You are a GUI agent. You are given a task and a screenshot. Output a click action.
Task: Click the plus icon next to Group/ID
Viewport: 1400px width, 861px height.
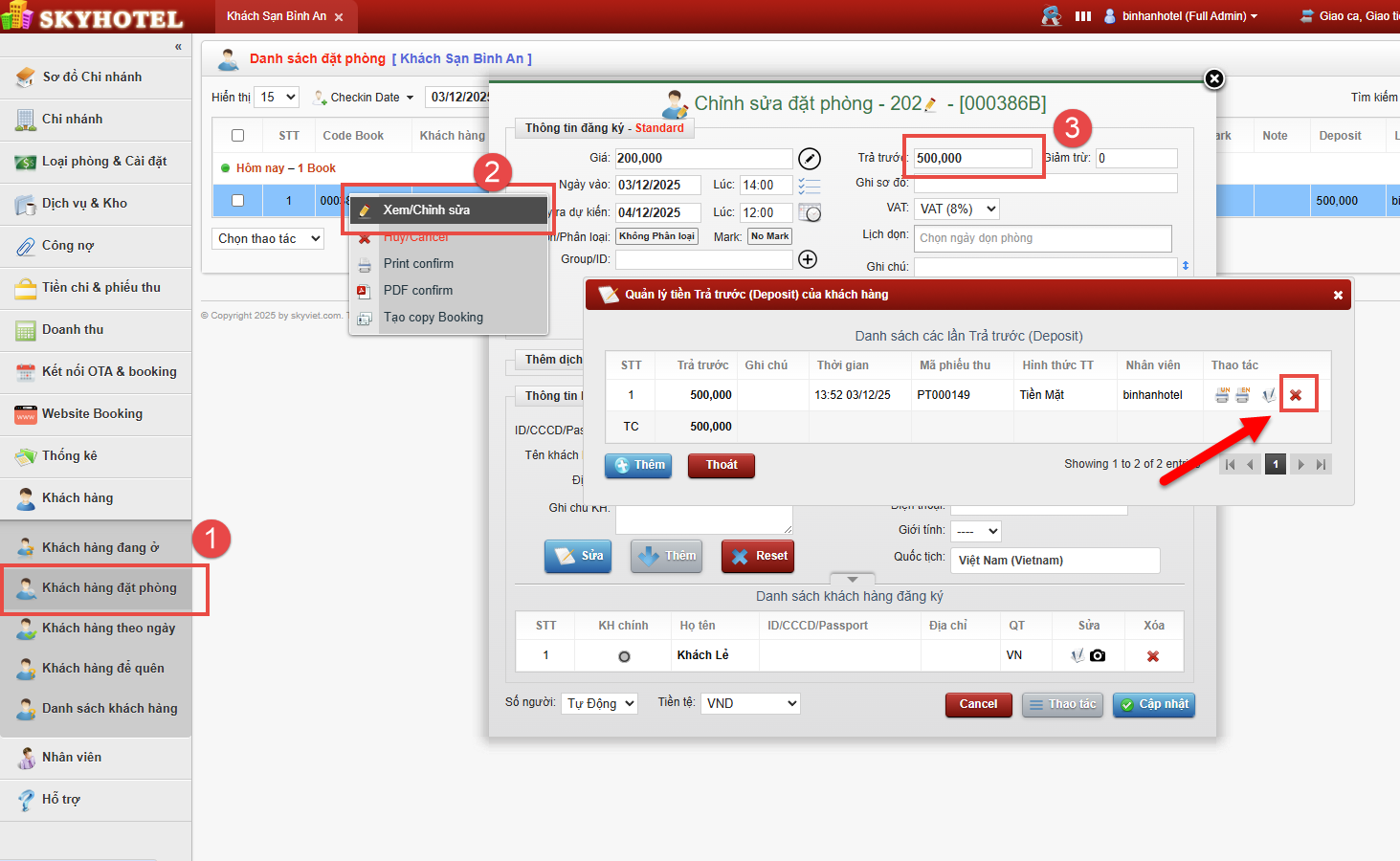click(x=808, y=259)
